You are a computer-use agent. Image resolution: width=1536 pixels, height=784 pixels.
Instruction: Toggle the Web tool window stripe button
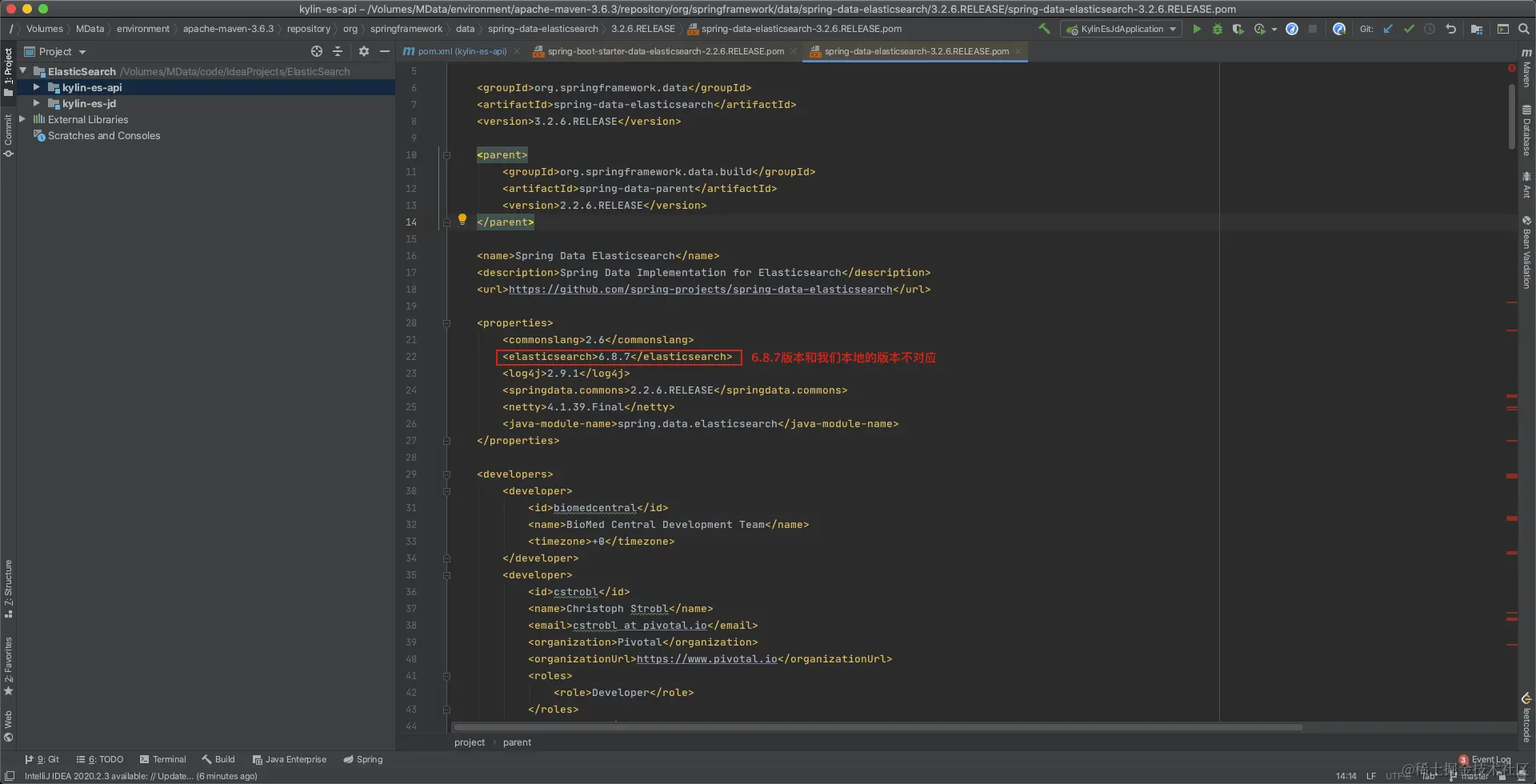pos(8,726)
